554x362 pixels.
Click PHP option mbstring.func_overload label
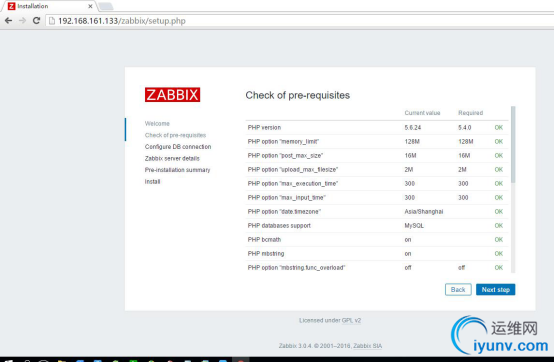point(296,267)
